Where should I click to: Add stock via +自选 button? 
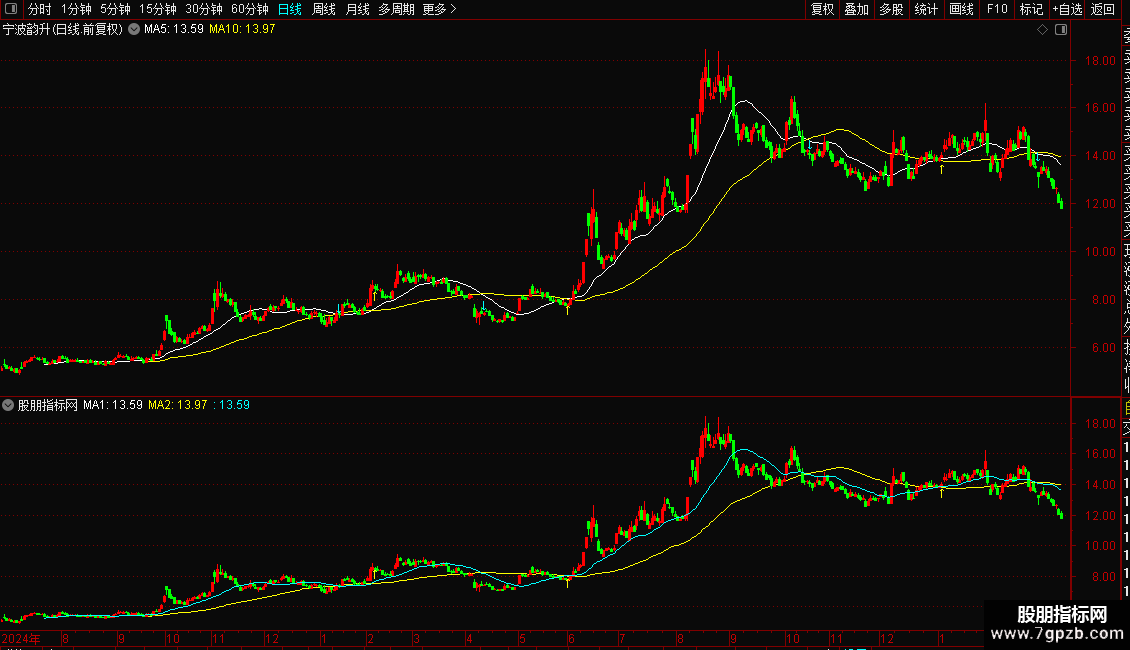coord(1067,9)
